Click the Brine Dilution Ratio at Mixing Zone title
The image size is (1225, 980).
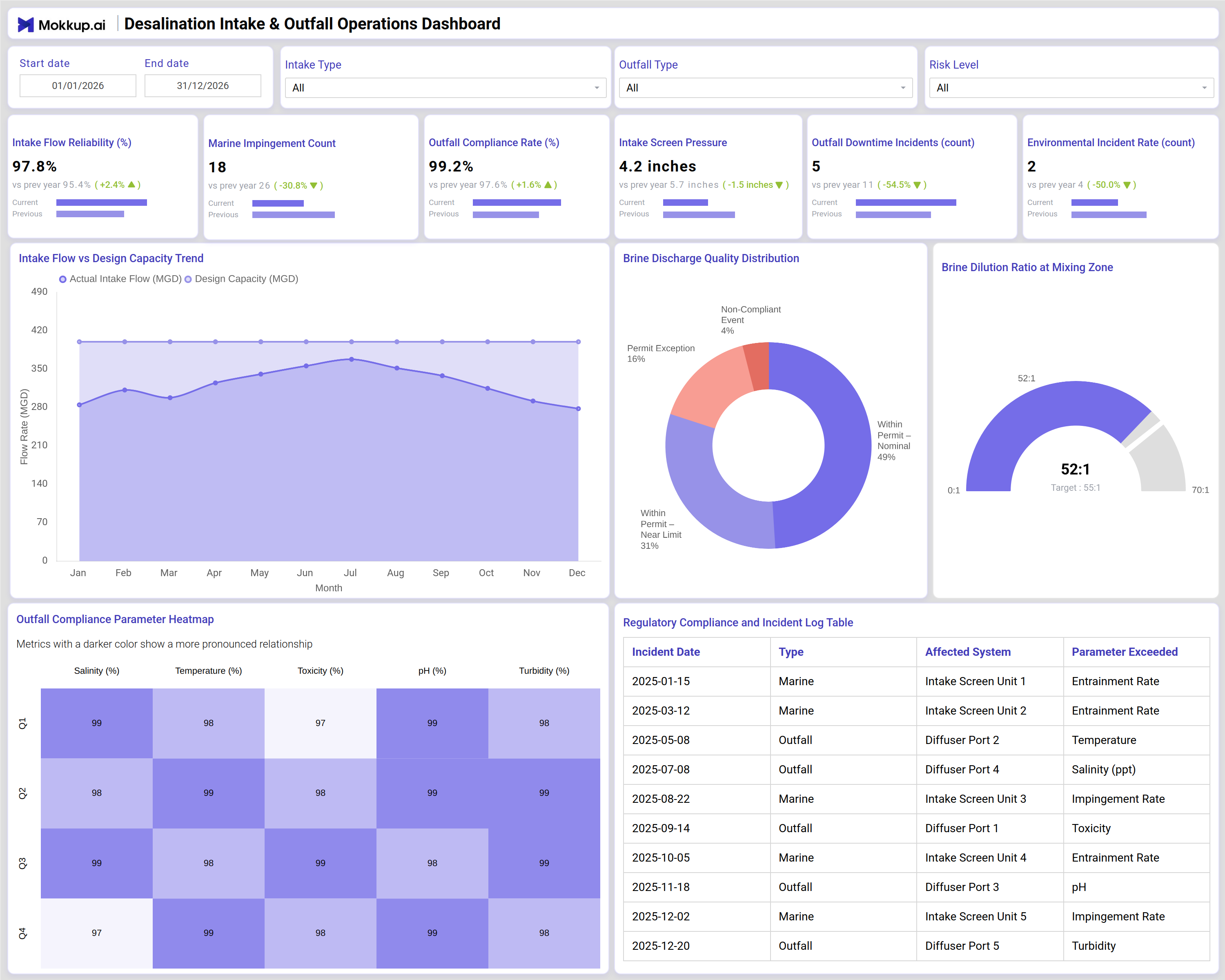[x=1027, y=267]
